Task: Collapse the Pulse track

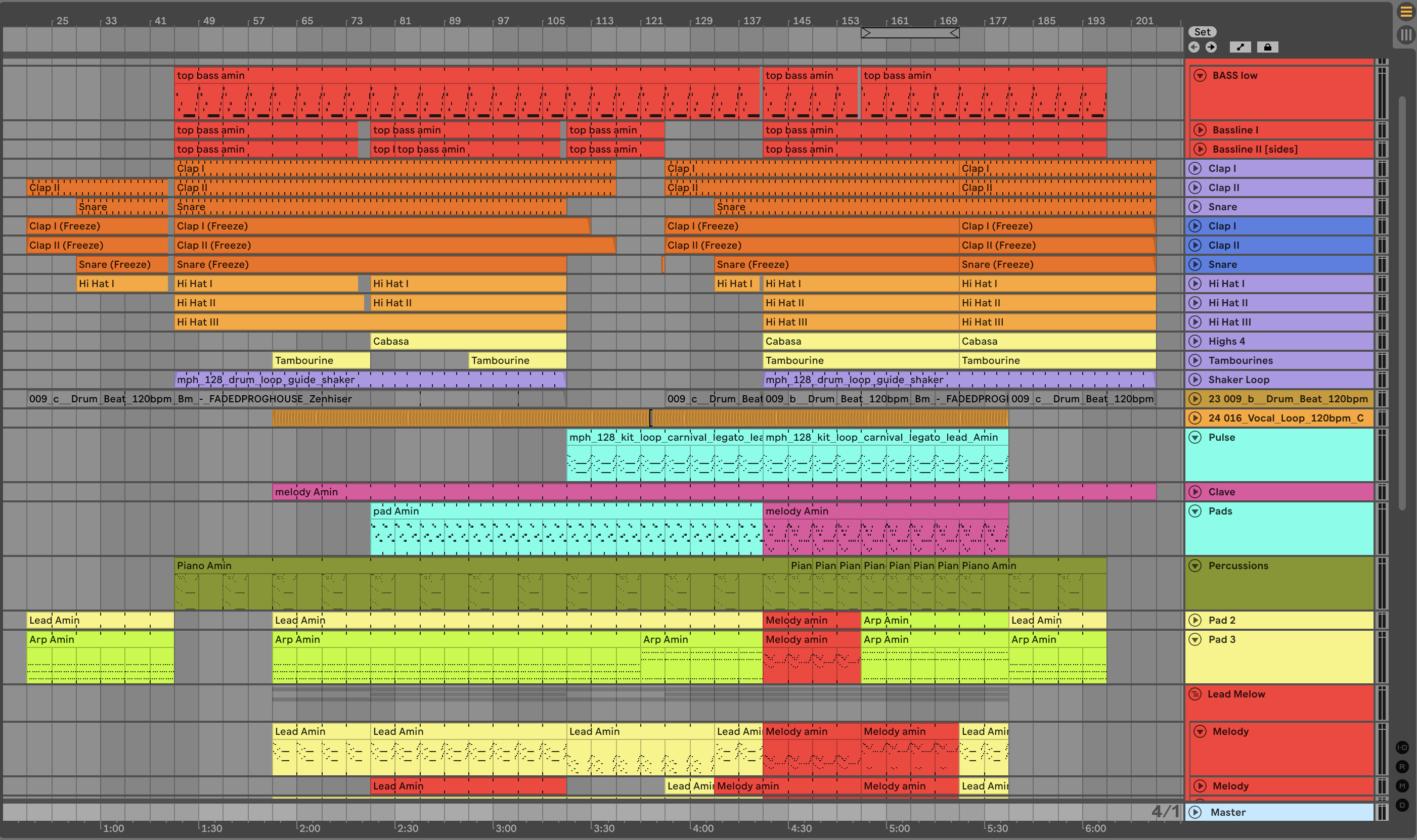Action: (x=1195, y=438)
